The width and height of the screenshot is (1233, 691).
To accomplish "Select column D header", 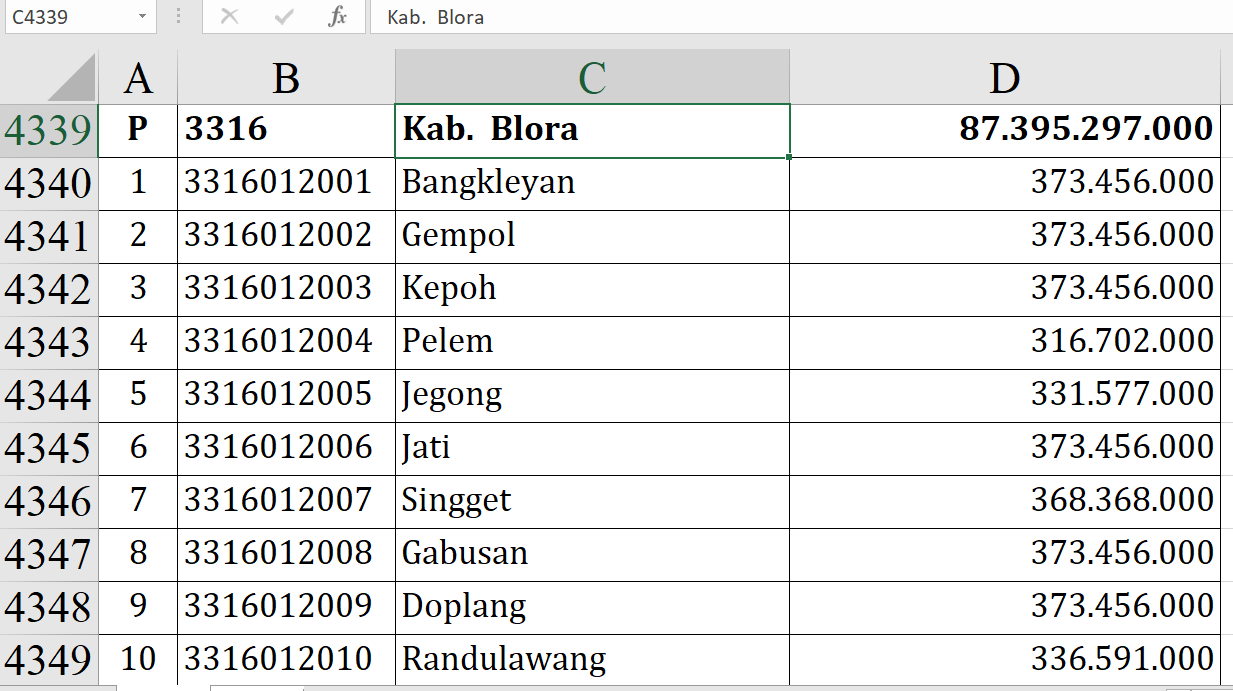I will (1004, 78).
